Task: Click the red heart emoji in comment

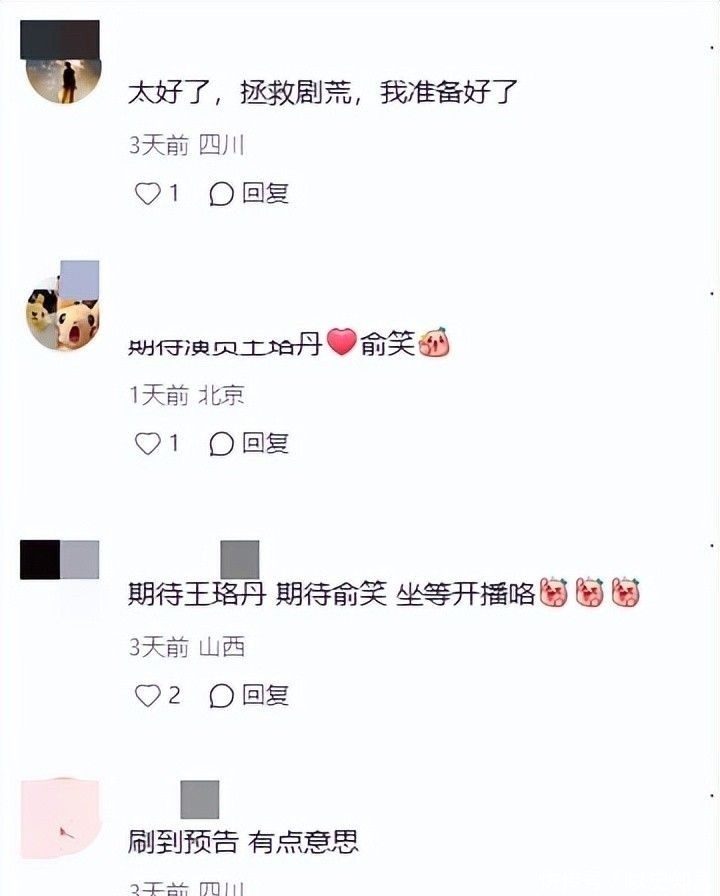Action: click(342, 342)
